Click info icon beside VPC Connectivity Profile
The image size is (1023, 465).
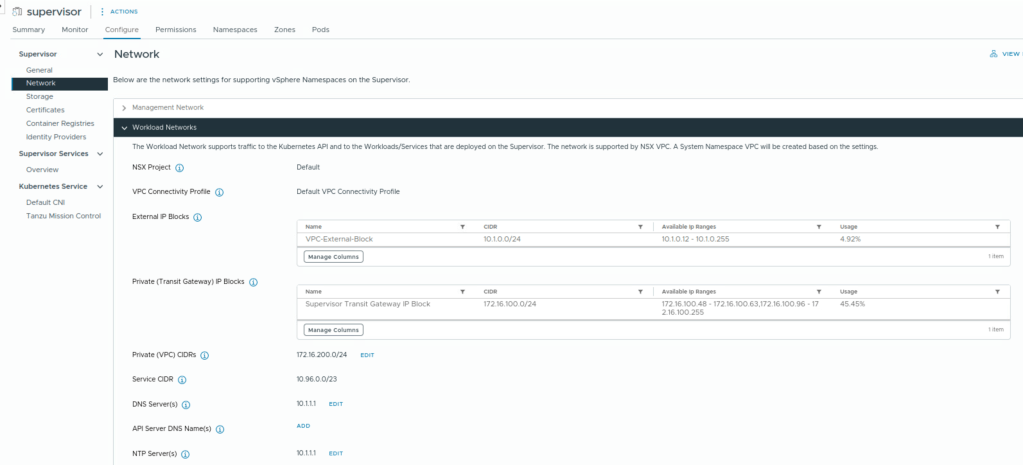click(x=219, y=192)
